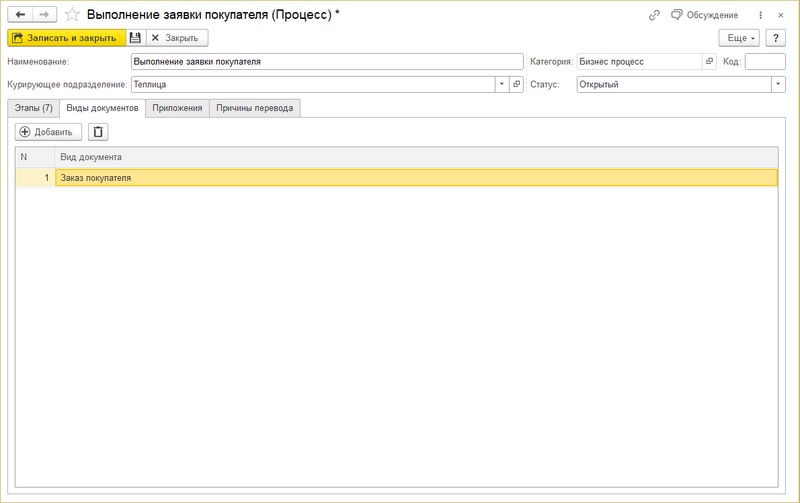Delete the selected row with trash icon
This screenshot has width=800, height=503.
pyautogui.click(x=98, y=132)
